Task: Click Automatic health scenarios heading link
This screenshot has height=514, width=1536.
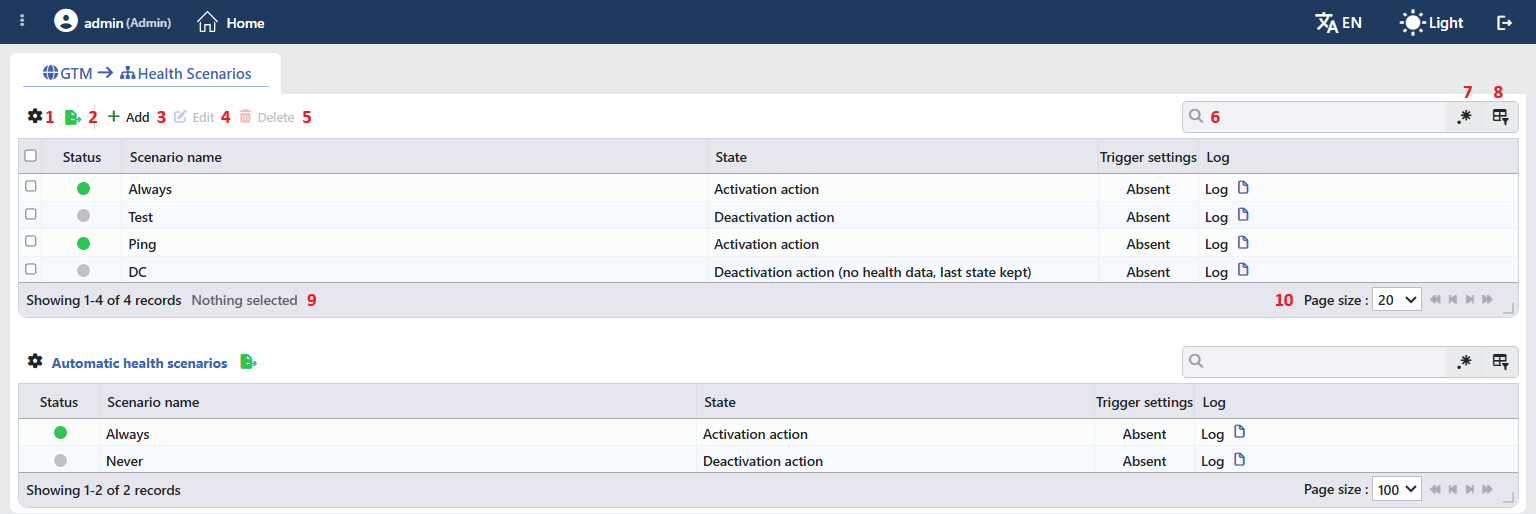Action: [x=139, y=363]
